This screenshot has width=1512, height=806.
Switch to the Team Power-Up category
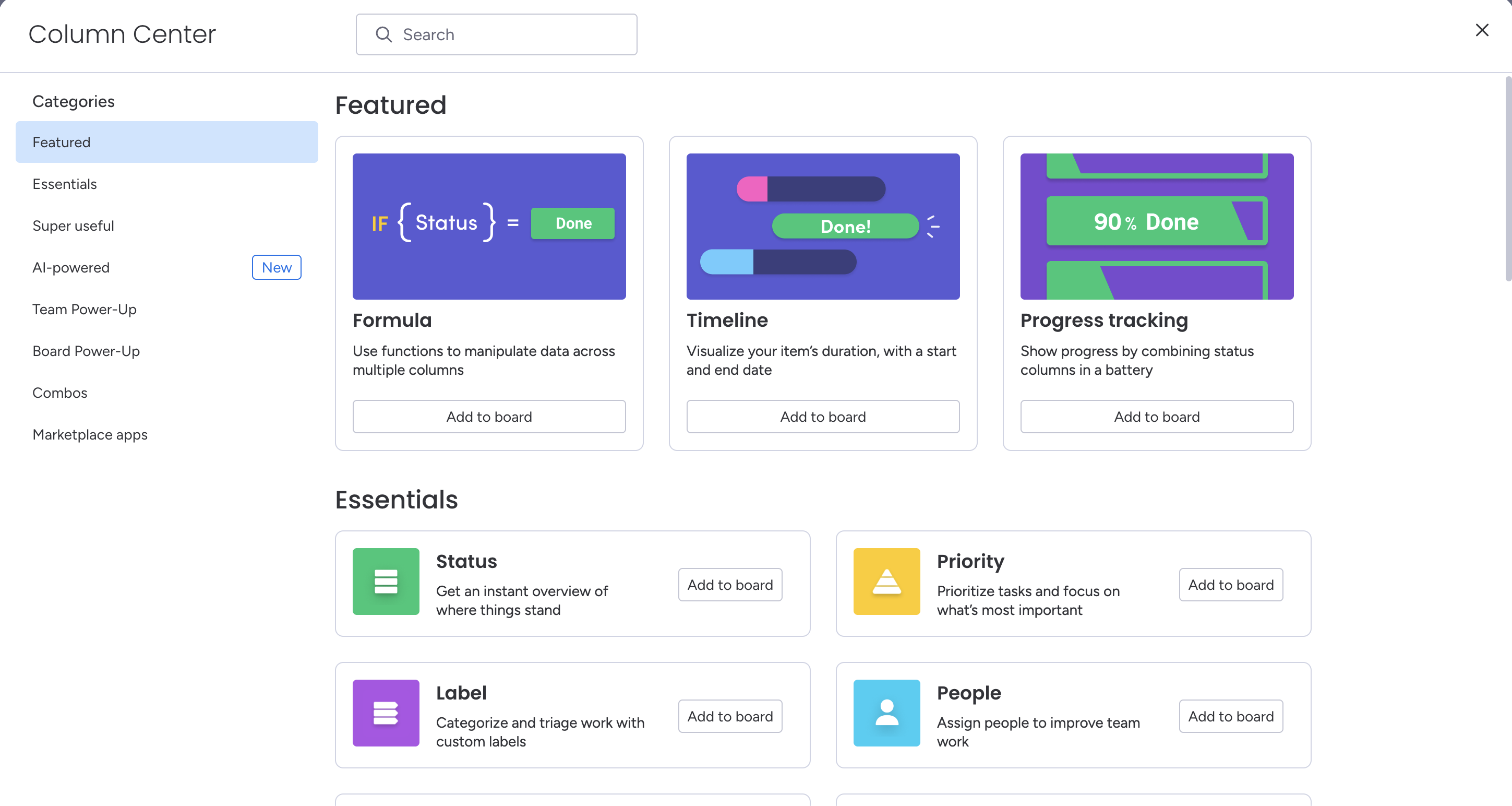(85, 309)
